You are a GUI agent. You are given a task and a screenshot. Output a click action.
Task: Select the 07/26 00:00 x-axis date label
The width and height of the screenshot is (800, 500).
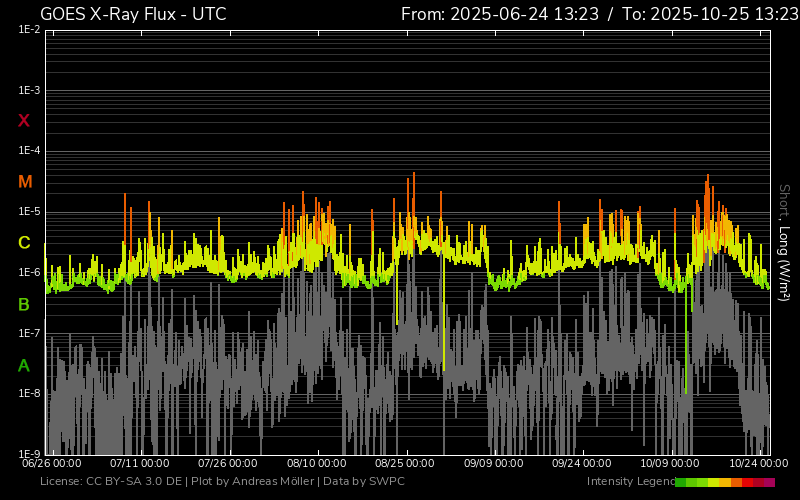coord(229,463)
